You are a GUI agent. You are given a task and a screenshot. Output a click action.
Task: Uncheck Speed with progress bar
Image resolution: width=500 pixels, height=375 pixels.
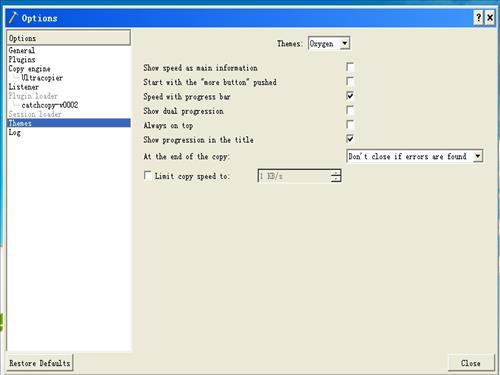point(350,96)
